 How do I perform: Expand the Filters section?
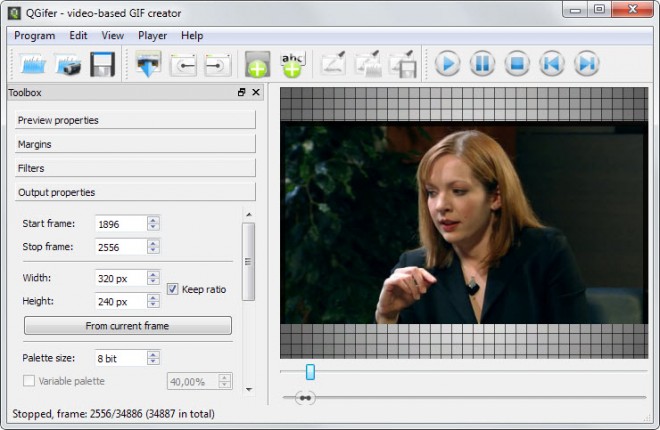tap(135, 168)
